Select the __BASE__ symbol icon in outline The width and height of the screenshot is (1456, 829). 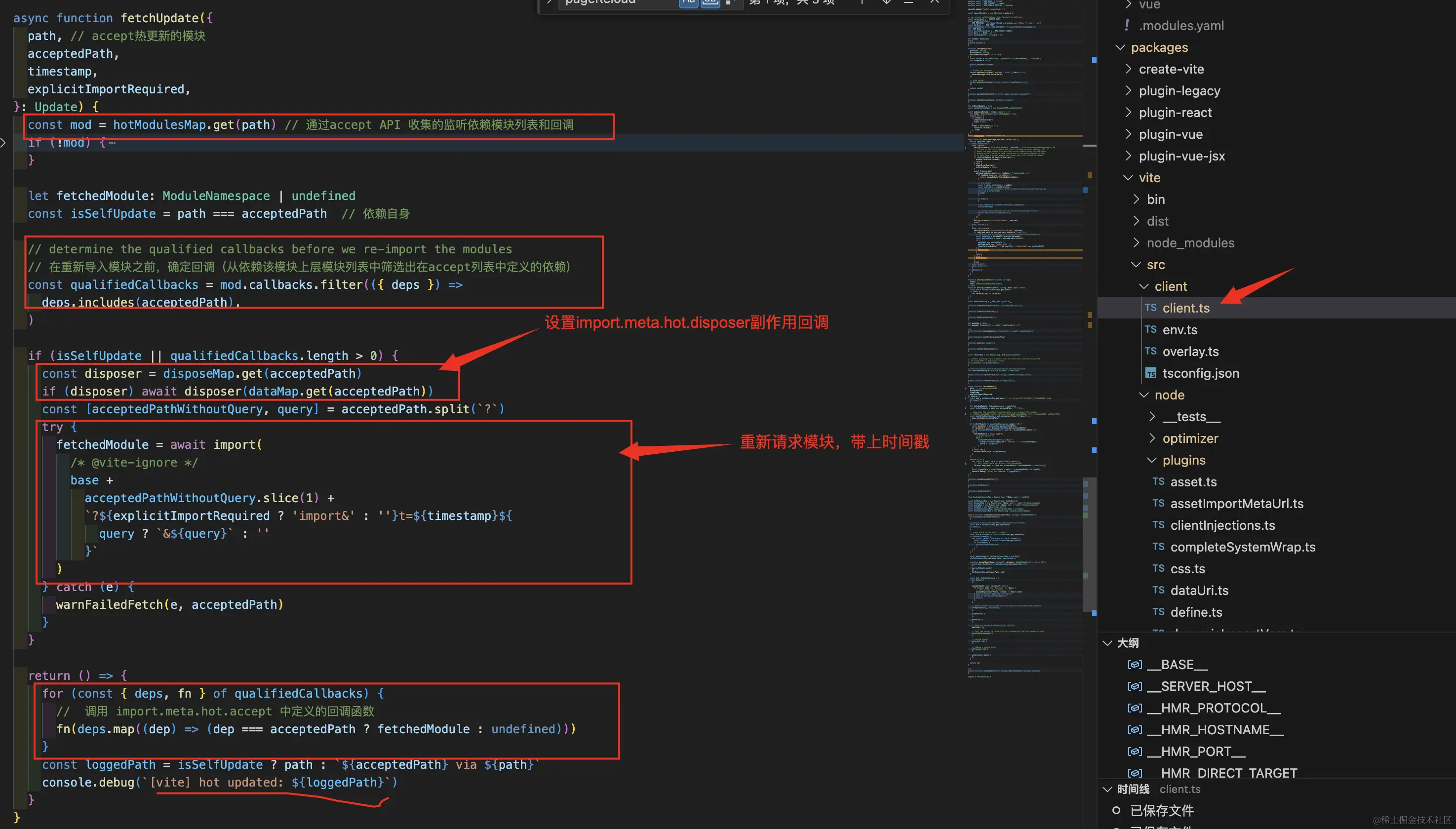pyautogui.click(x=1135, y=665)
